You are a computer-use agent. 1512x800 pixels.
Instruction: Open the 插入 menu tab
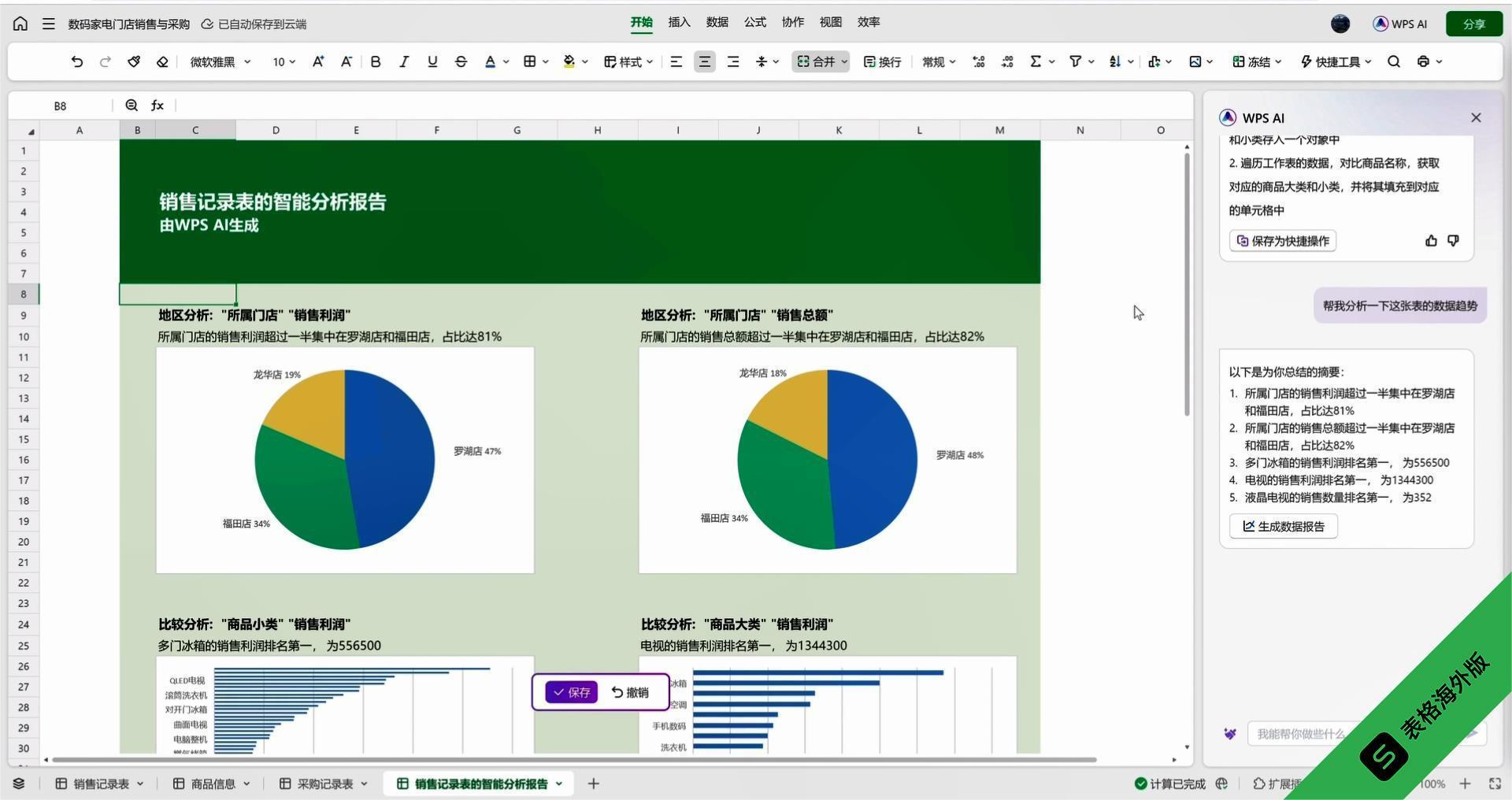[679, 22]
